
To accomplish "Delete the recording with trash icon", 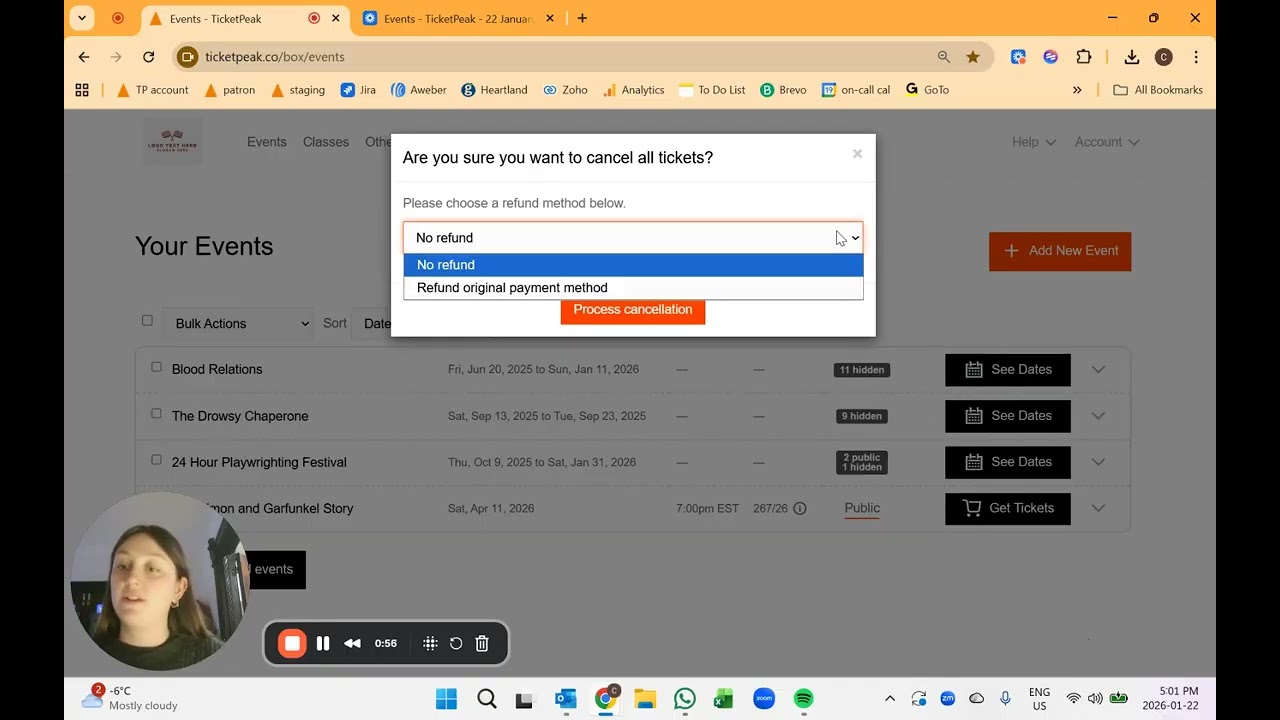I will pos(482,644).
